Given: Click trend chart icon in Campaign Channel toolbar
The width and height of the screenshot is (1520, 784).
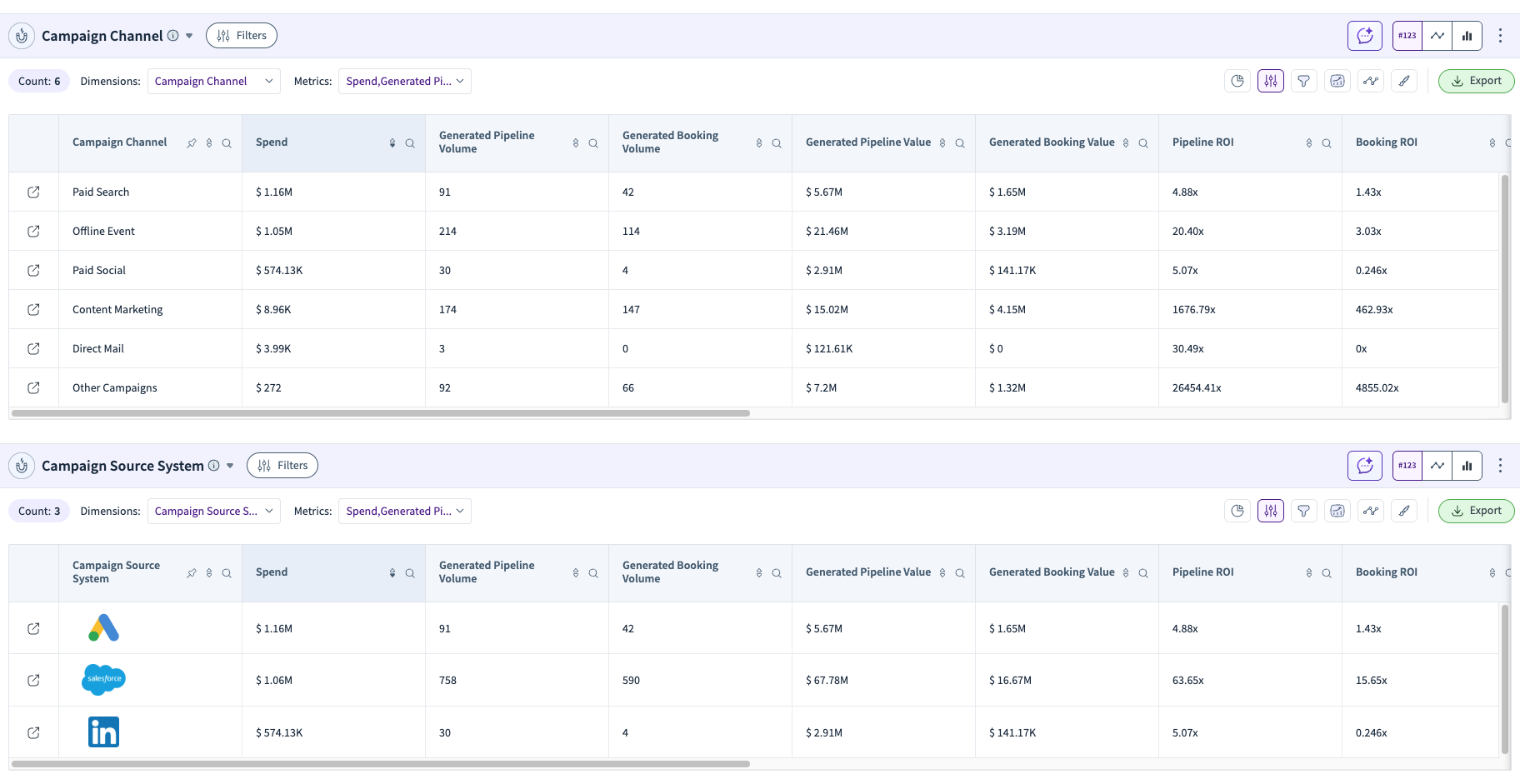Looking at the screenshot, I should pos(1337,81).
